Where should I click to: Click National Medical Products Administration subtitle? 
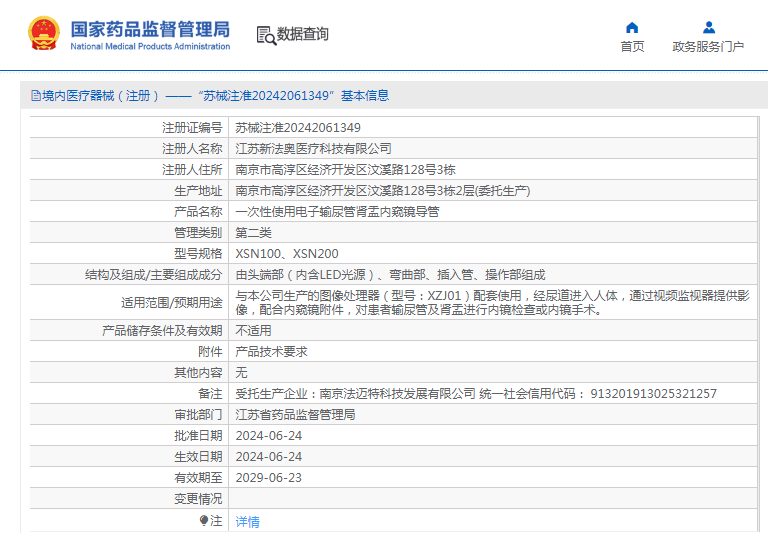(150, 47)
